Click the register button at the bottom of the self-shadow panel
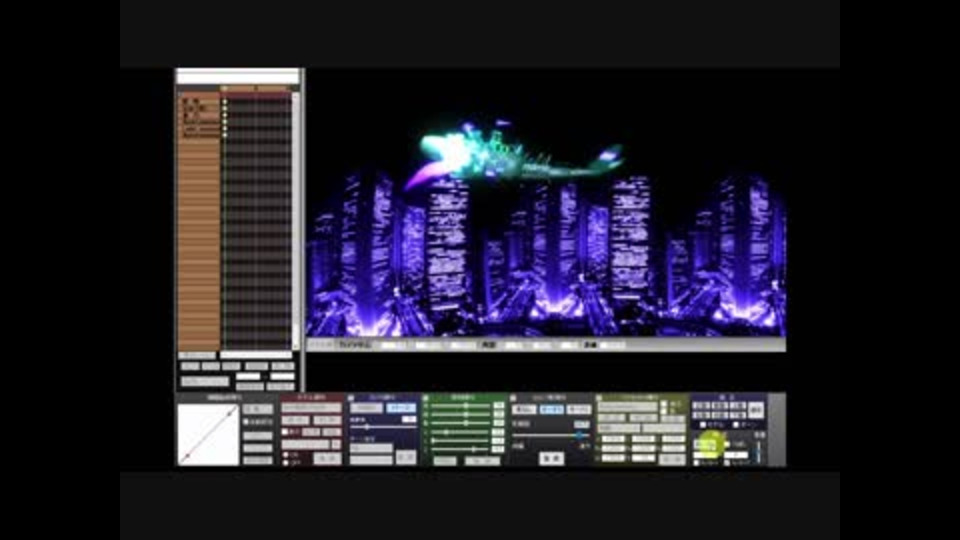Image resolution: width=960 pixels, height=540 pixels. click(551, 458)
